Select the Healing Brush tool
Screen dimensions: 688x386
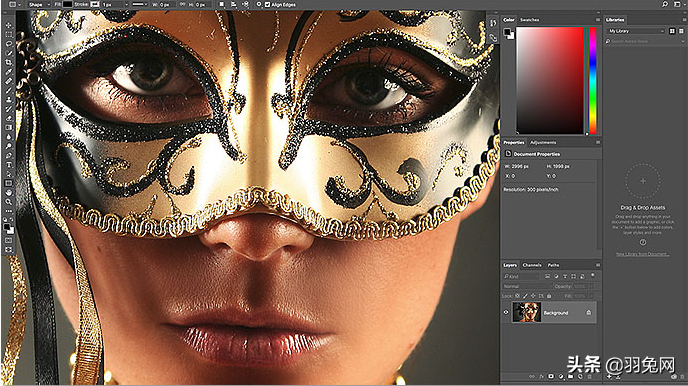(x=8, y=81)
